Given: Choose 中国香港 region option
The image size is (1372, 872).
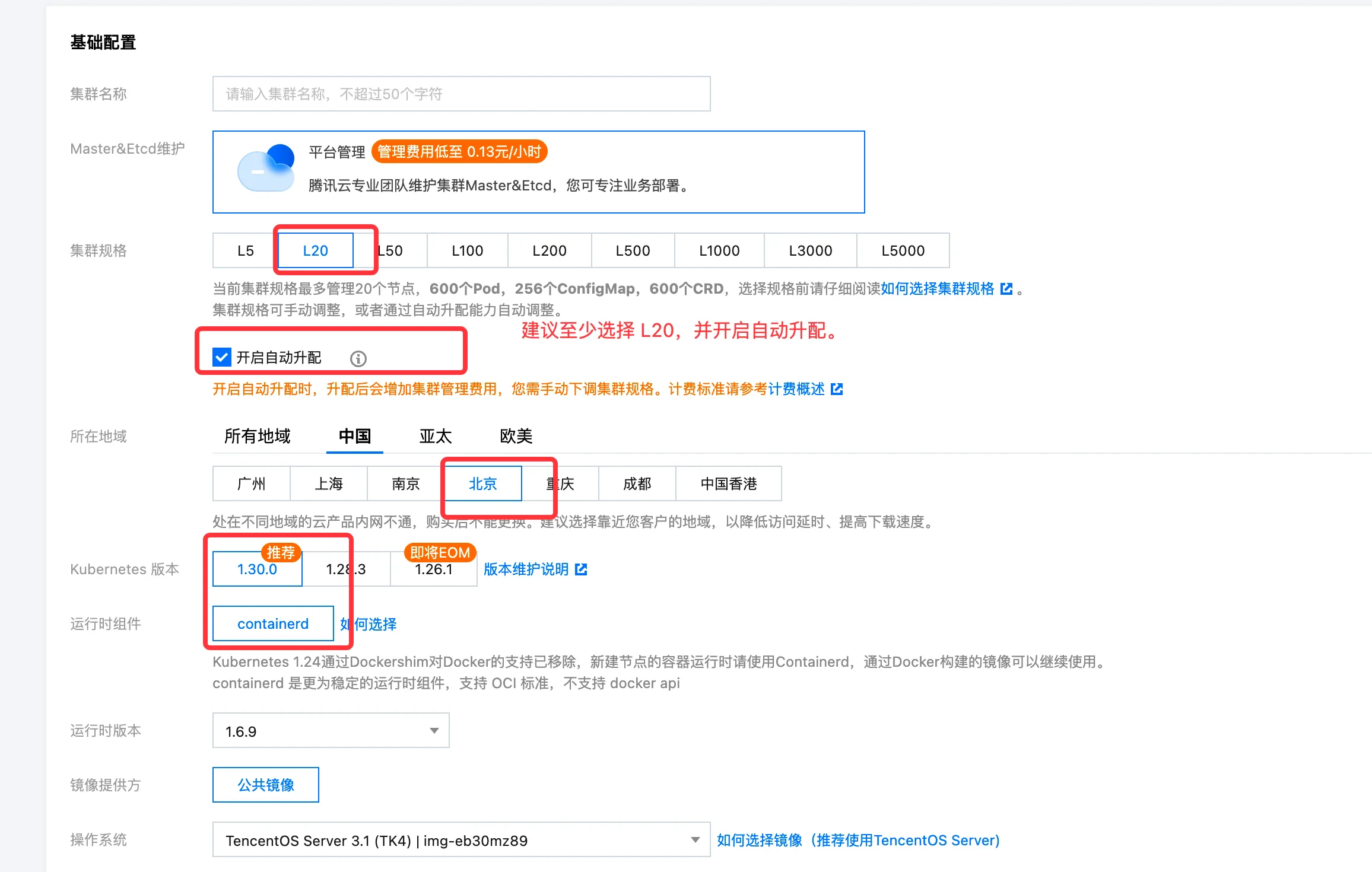Looking at the screenshot, I should coord(728,484).
